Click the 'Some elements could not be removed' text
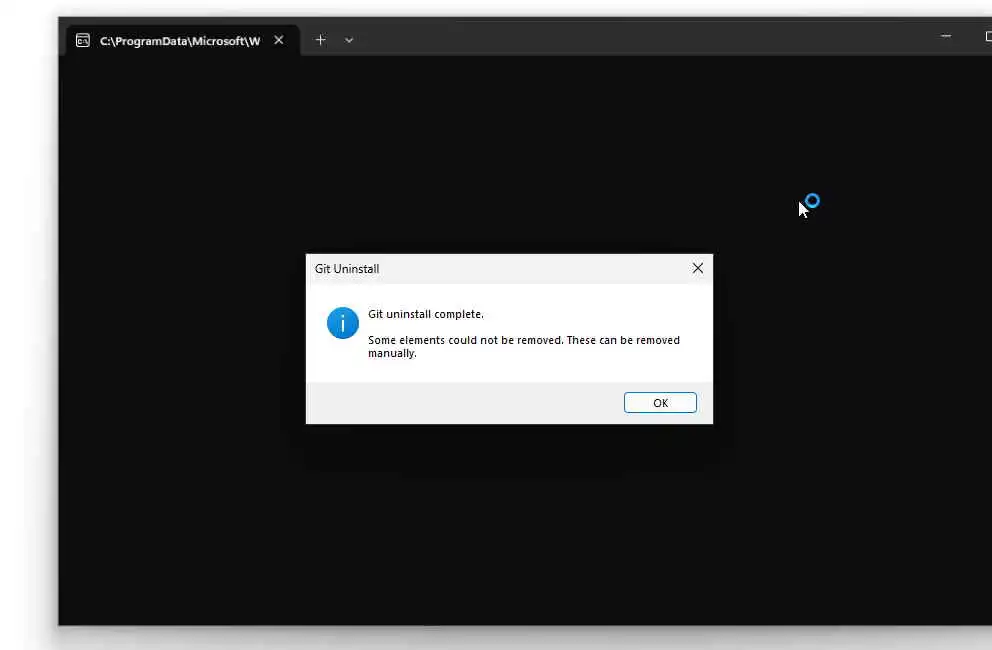This screenshot has height=650, width=992. (524, 346)
